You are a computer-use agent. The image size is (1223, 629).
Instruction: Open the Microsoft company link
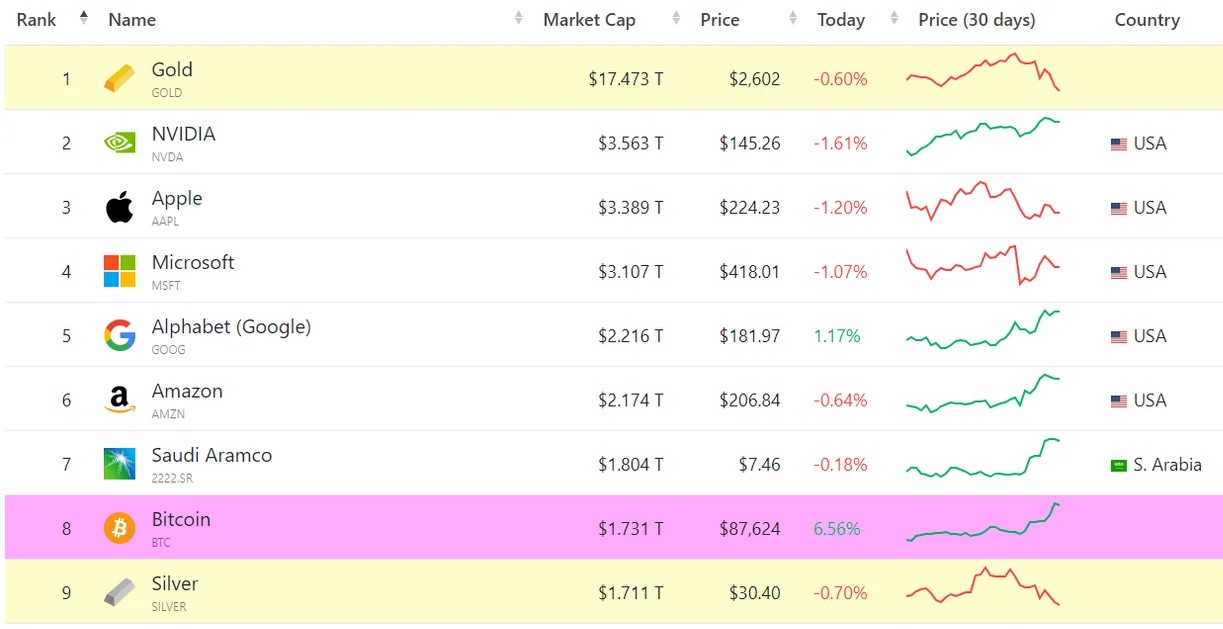pyautogui.click(x=193, y=262)
